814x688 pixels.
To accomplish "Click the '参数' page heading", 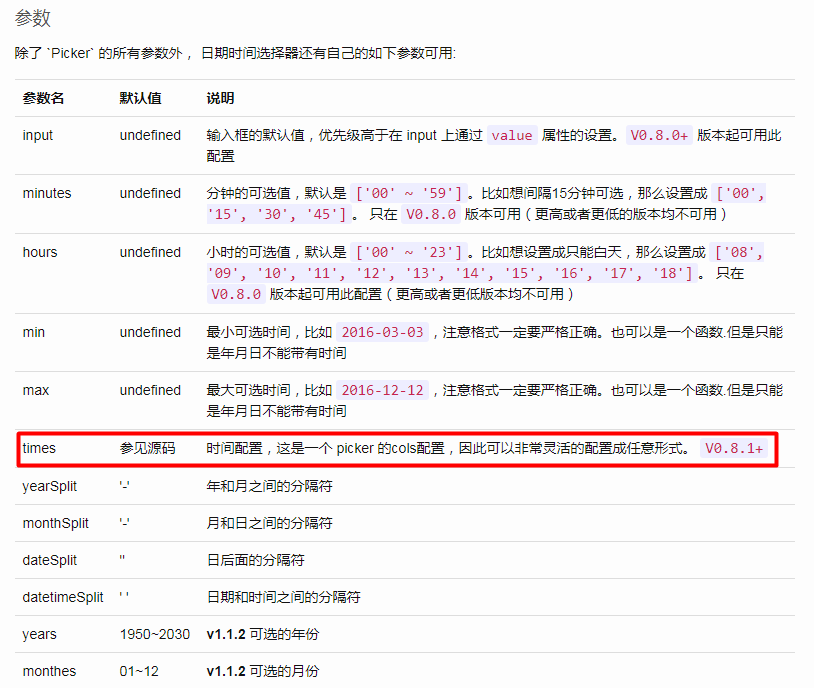I will (31, 18).
